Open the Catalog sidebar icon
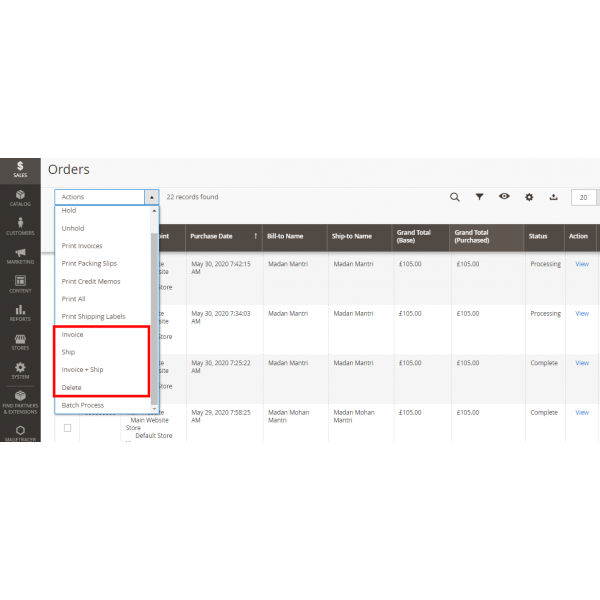600x600 pixels. [x=20, y=198]
